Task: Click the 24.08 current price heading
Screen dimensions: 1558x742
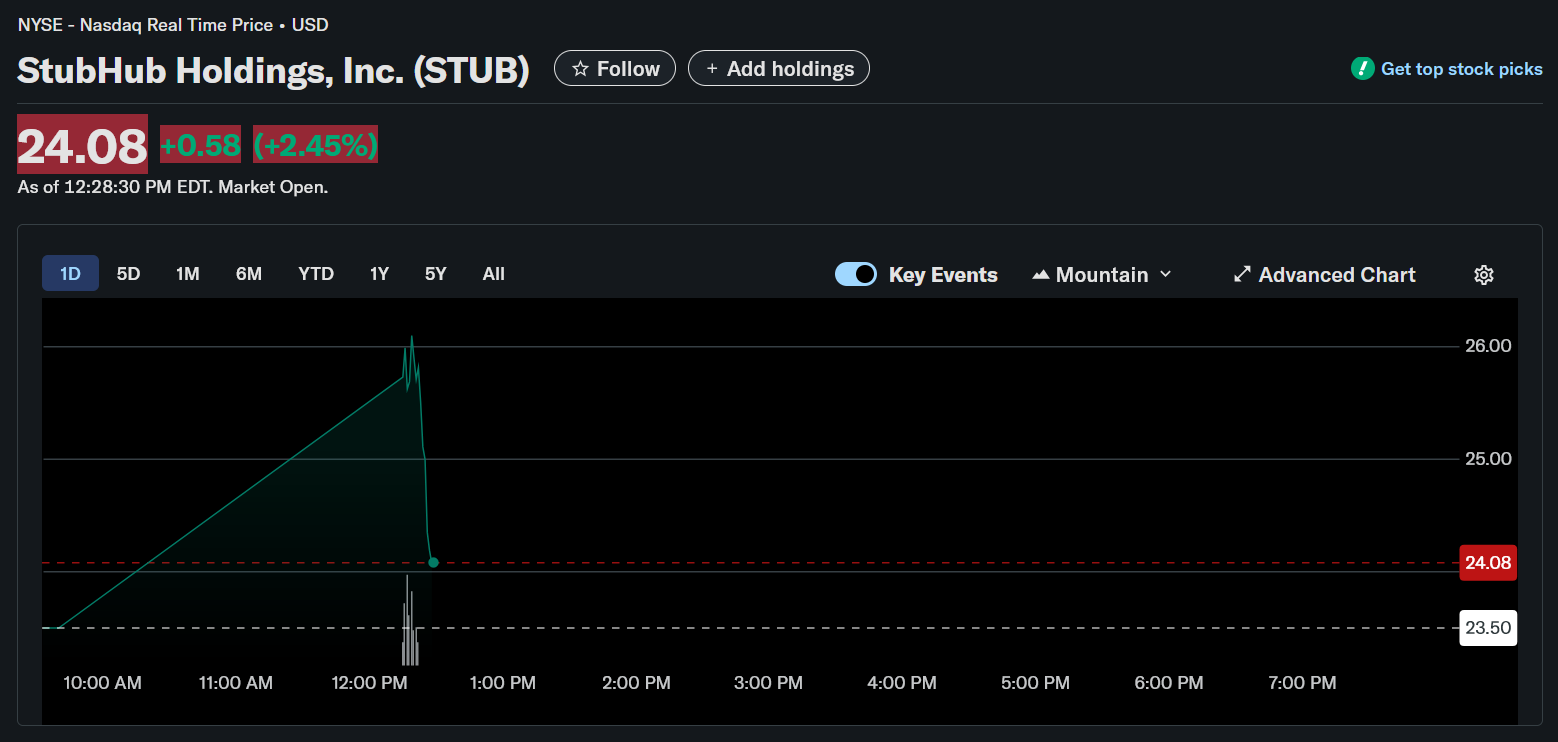Action: tap(82, 145)
